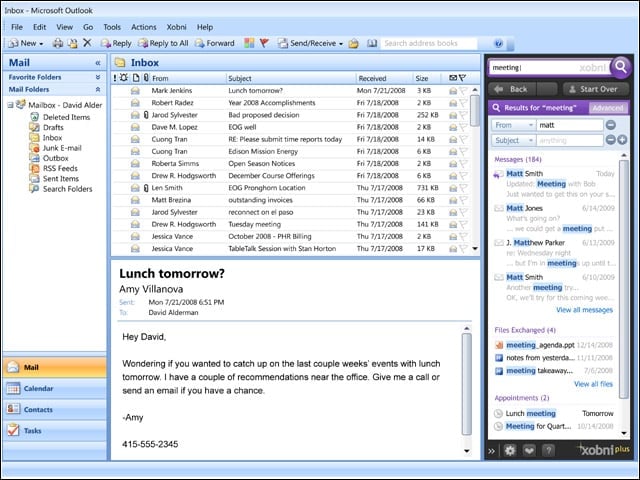Toggle flag on Edison Mission Energy message

pos(463,151)
